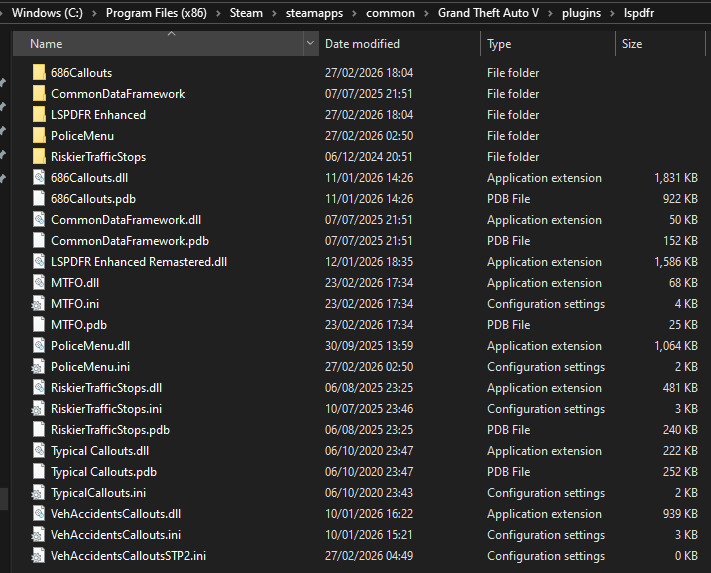Expand breadcrumb chevron after common

pyautogui.click(x=426, y=13)
